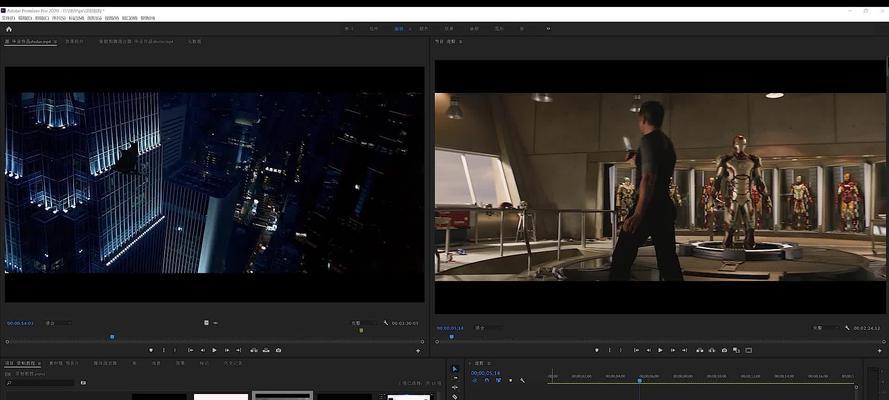Export frame from the Program monitor
The width and height of the screenshot is (889, 400).
[724, 350]
